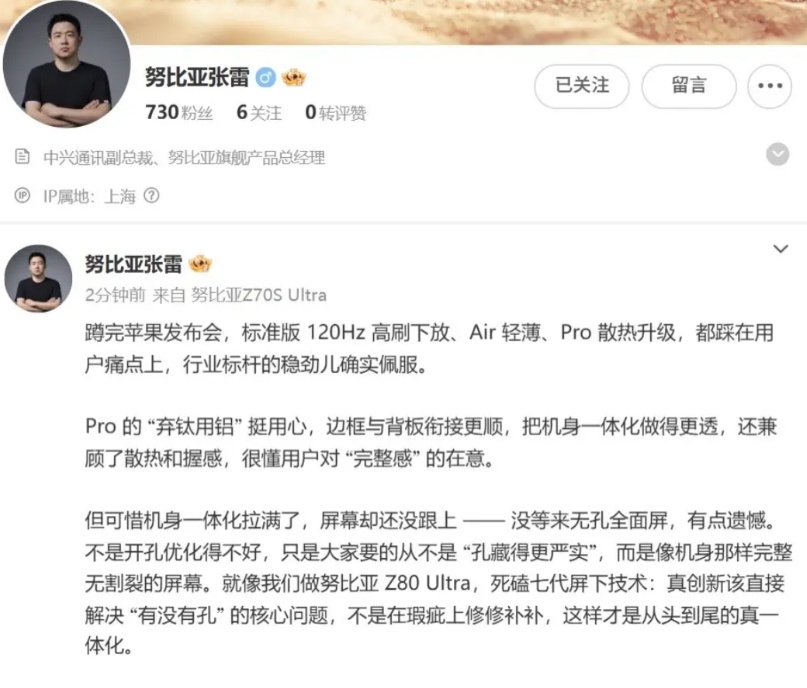Expand profile details with gray chevron circle
807x688 pixels.
tap(777, 154)
